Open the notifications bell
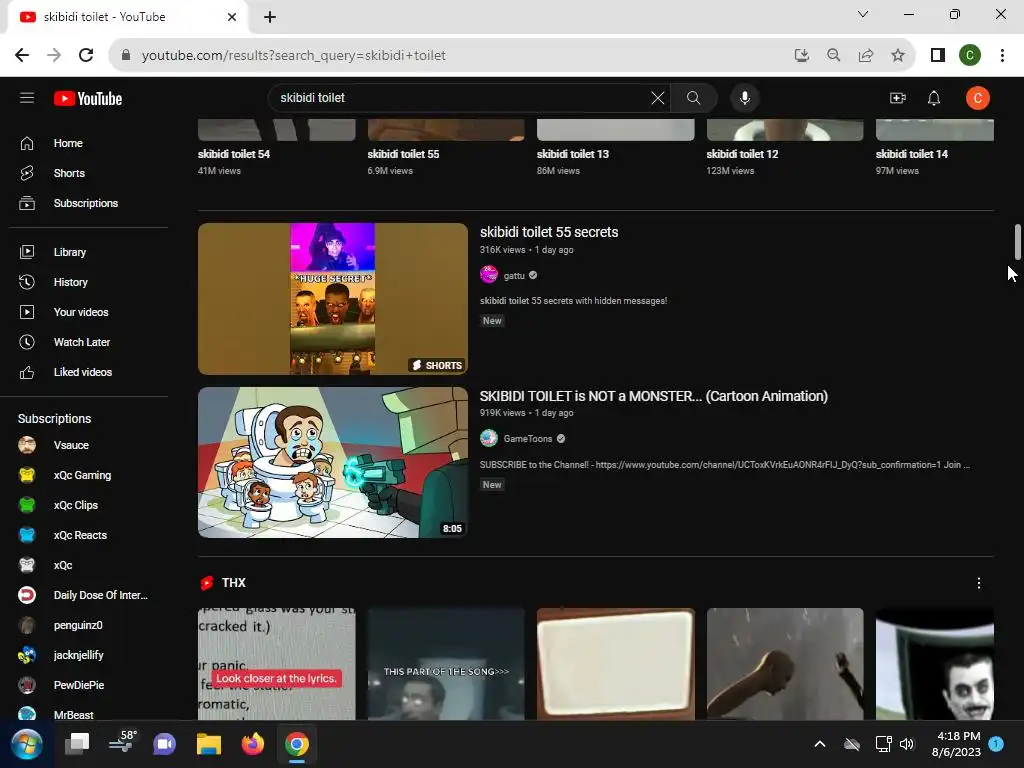The height and width of the screenshot is (768, 1024). point(934,98)
